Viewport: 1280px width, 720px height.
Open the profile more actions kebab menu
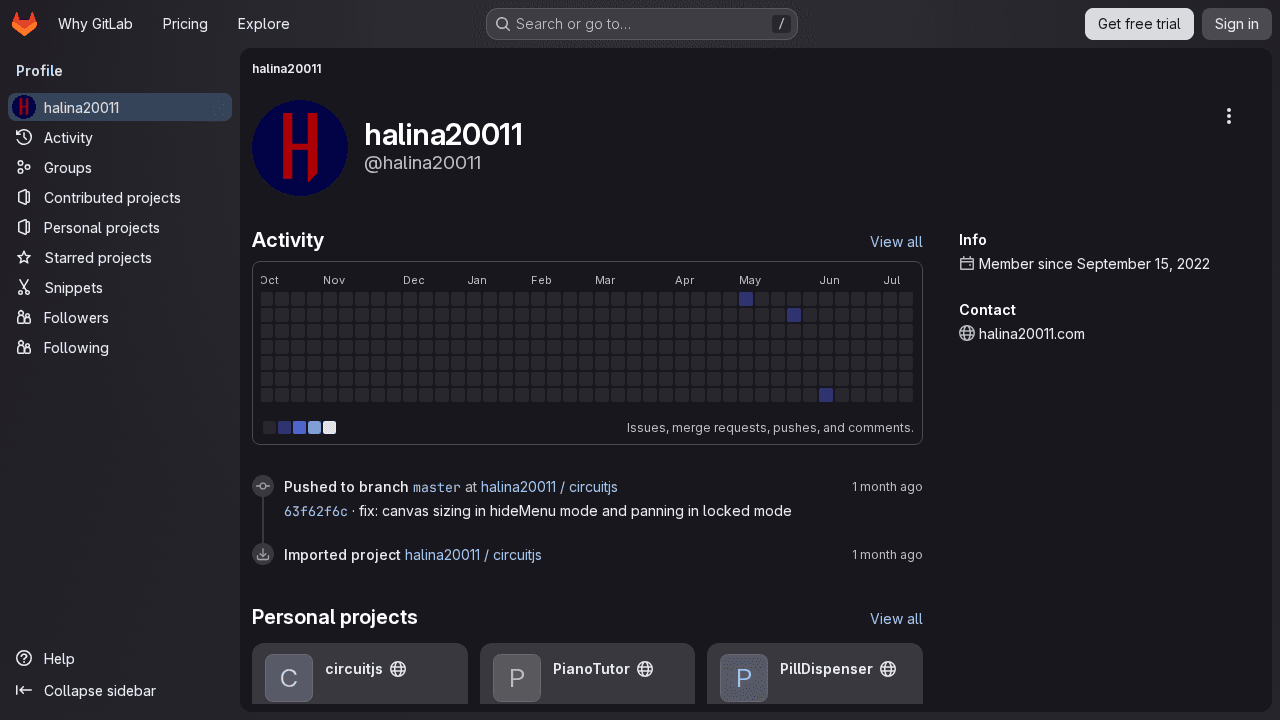[1228, 116]
